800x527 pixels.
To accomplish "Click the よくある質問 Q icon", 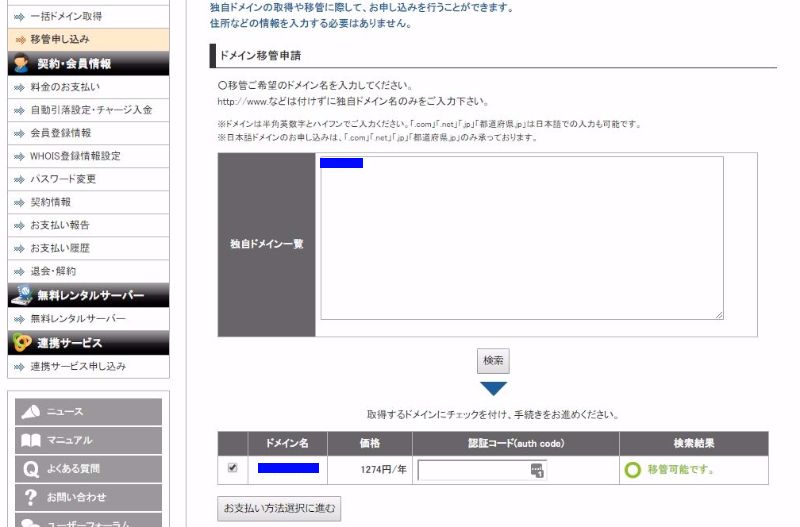I will [x=31, y=468].
